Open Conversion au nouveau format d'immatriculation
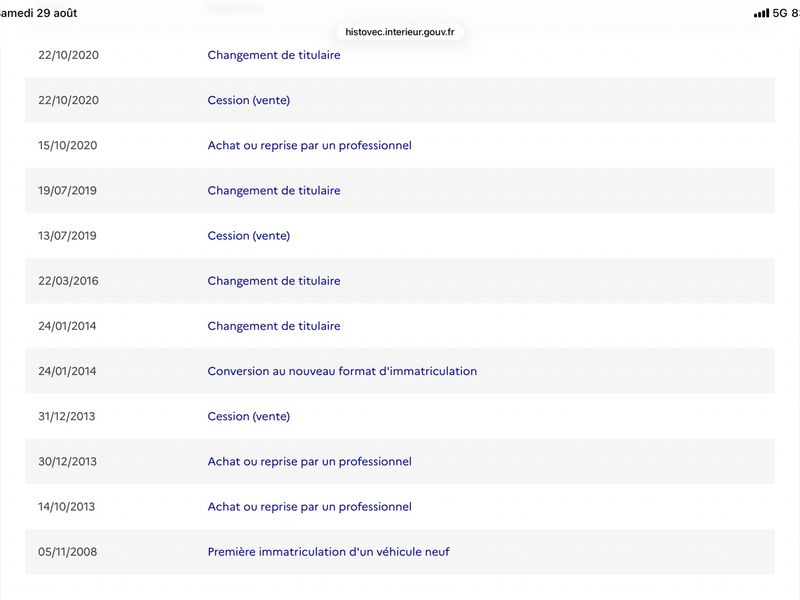 pyautogui.click(x=342, y=371)
